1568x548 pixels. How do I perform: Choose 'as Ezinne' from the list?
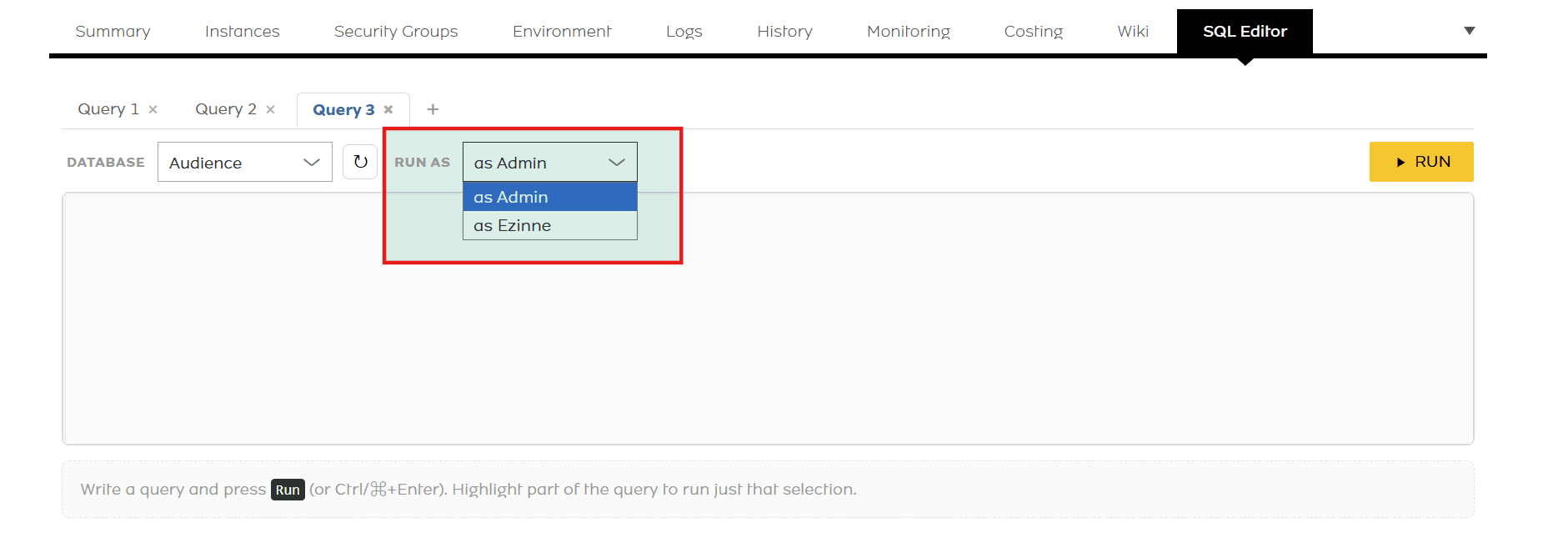550,225
